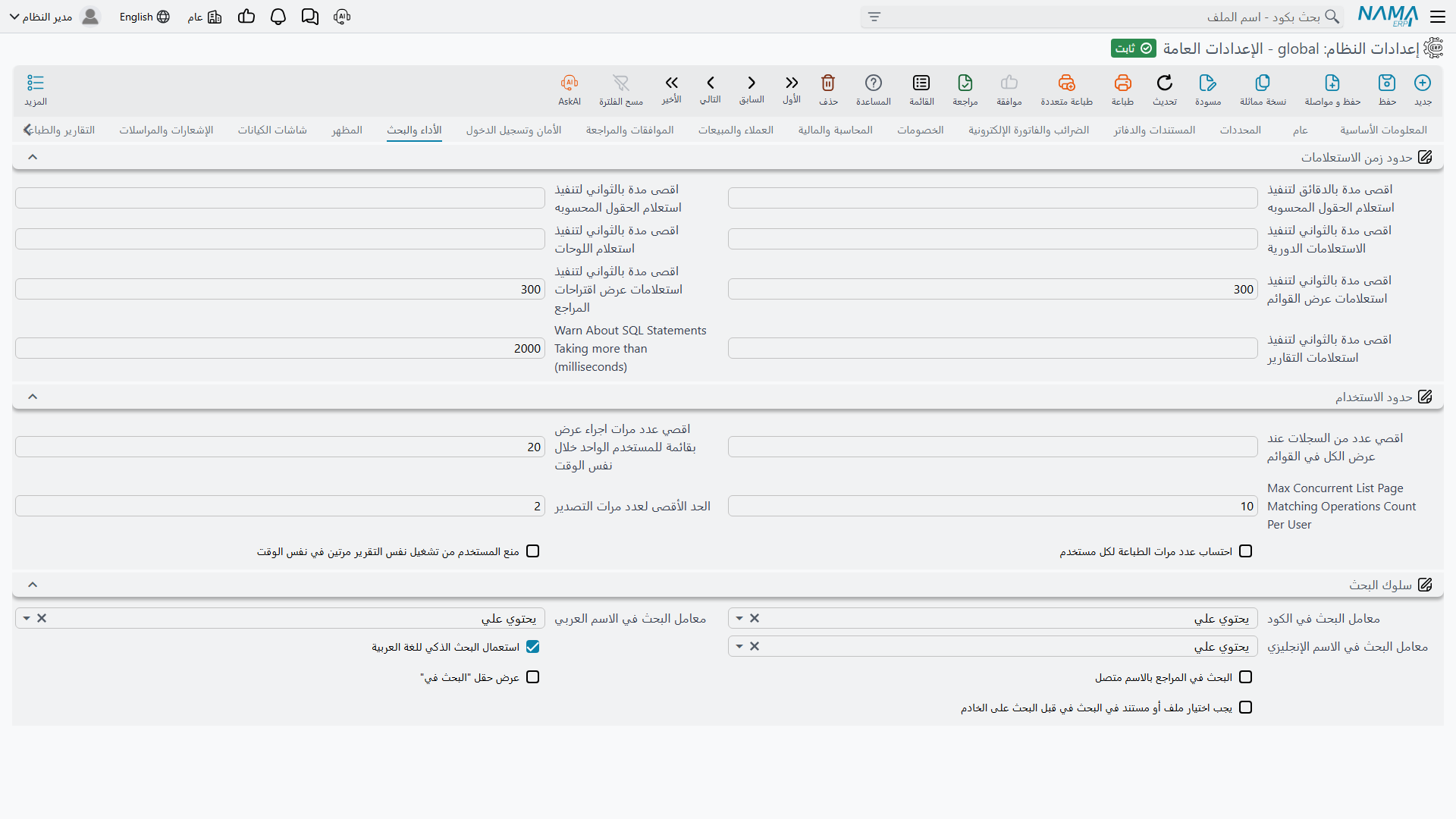Collapse the حدود زمن الاستعلامات section
The width and height of the screenshot is (1456, 819).
coord(33,157)
